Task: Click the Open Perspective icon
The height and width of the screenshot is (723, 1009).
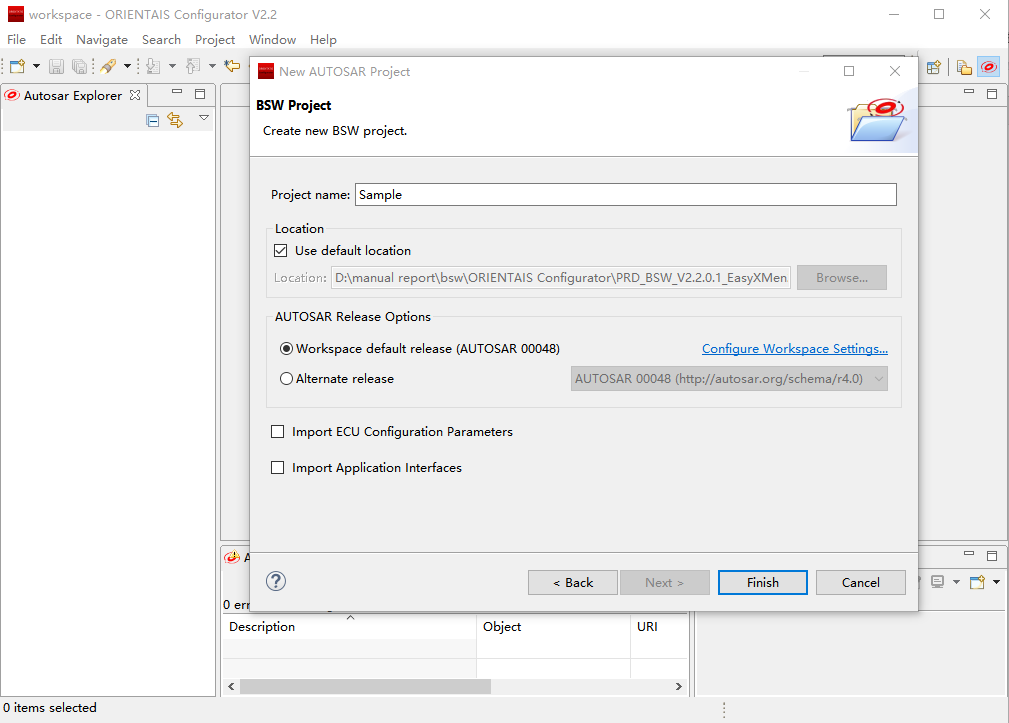Action: coord(933,67)
